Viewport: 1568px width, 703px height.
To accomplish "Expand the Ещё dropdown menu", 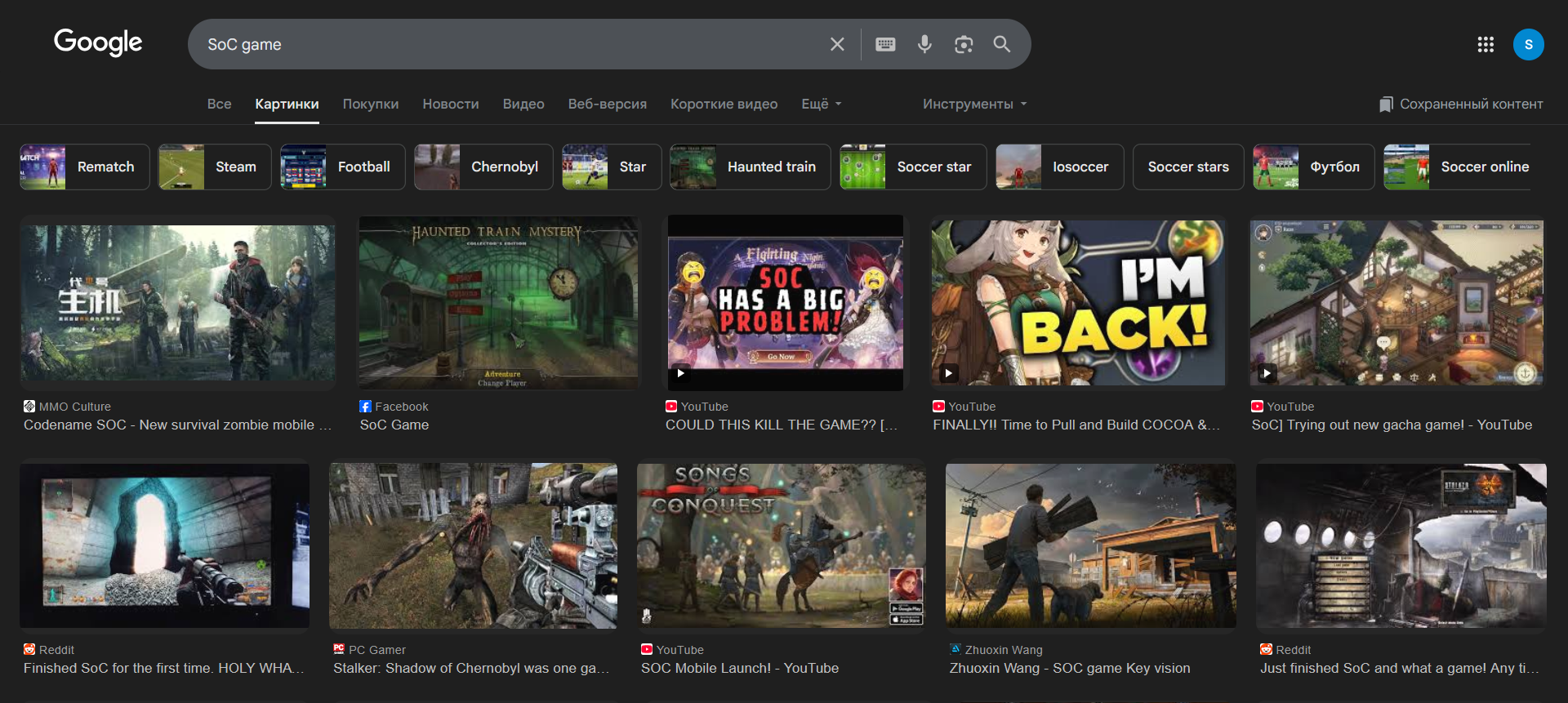I will coord(822,104).
